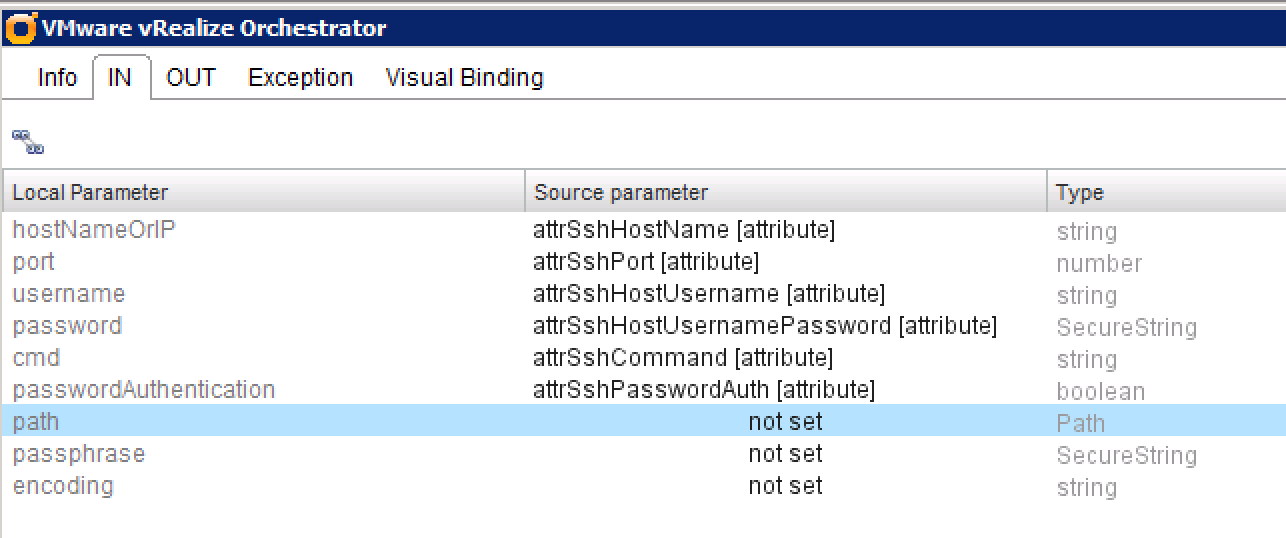1286x538 pixels.
Task: Select the Exception tab
Action: (x=300, y=78)
